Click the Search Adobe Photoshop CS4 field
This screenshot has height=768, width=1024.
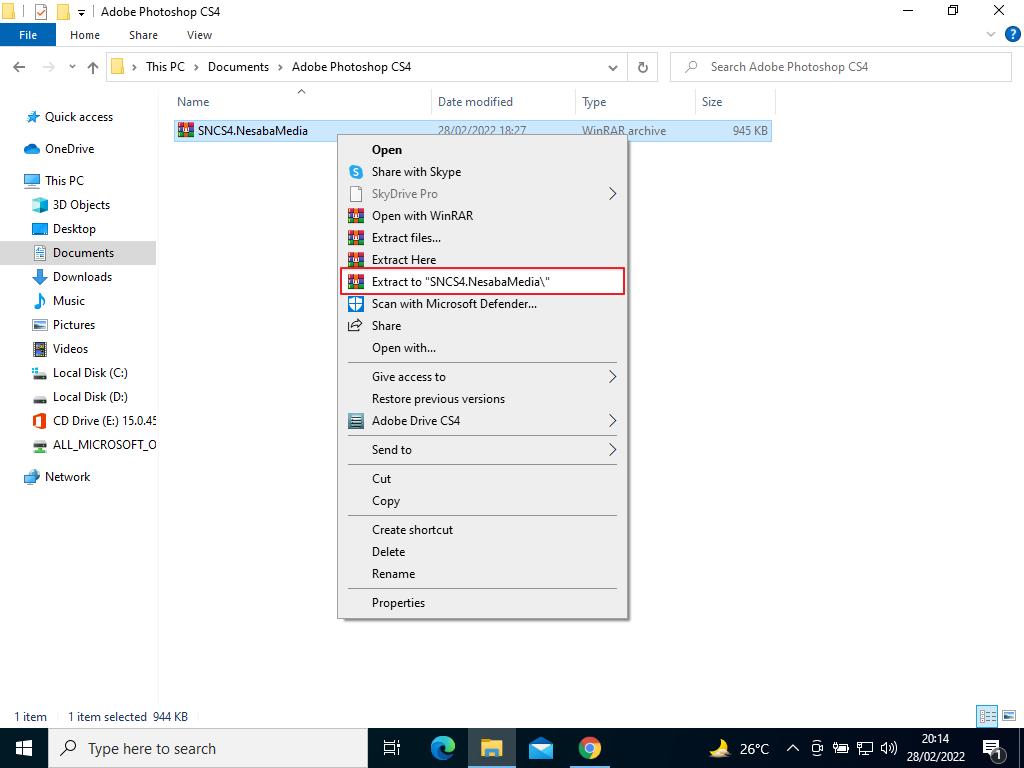point(840,67)
